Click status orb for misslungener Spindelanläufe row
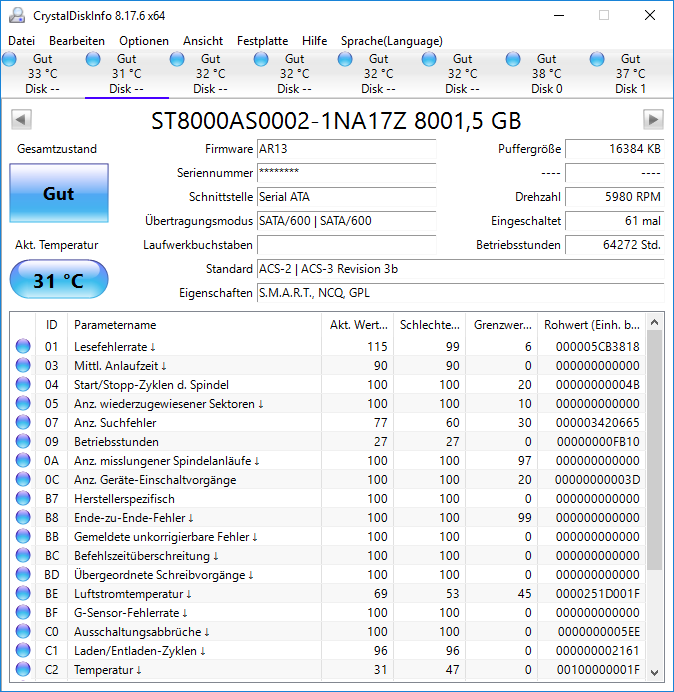Viewport: 674px width, 692px height. click(23, 460)
